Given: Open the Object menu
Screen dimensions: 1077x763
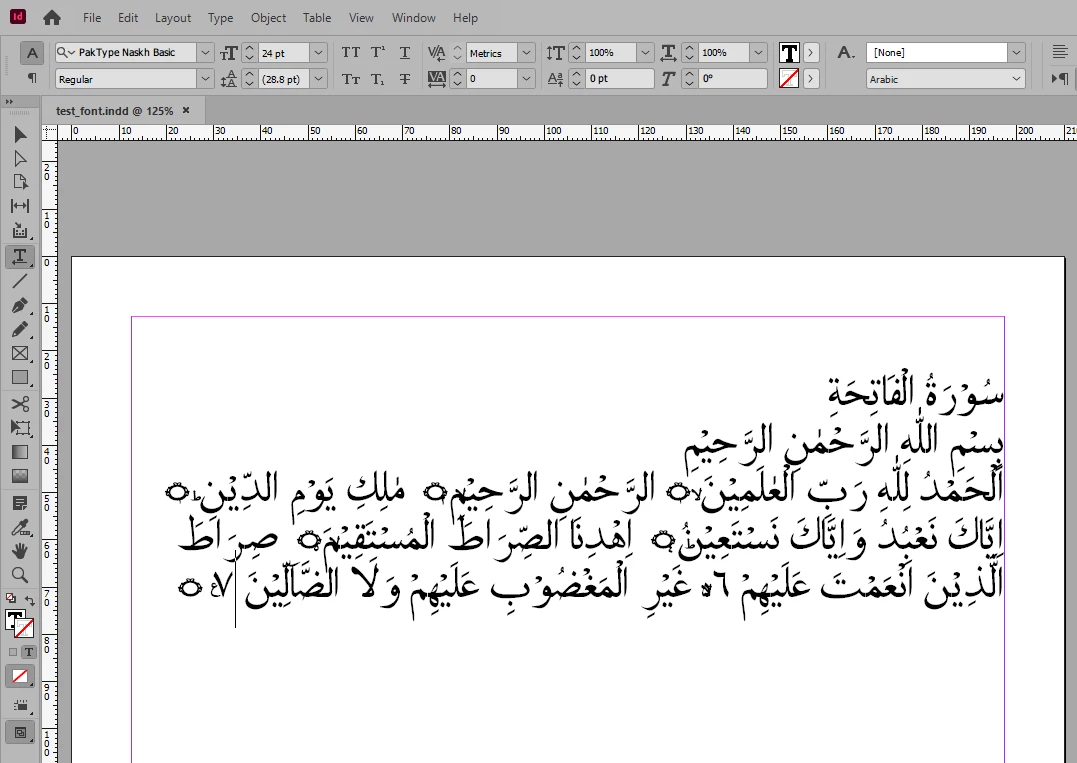Looking at the screenshot, I should pos(269,18).
